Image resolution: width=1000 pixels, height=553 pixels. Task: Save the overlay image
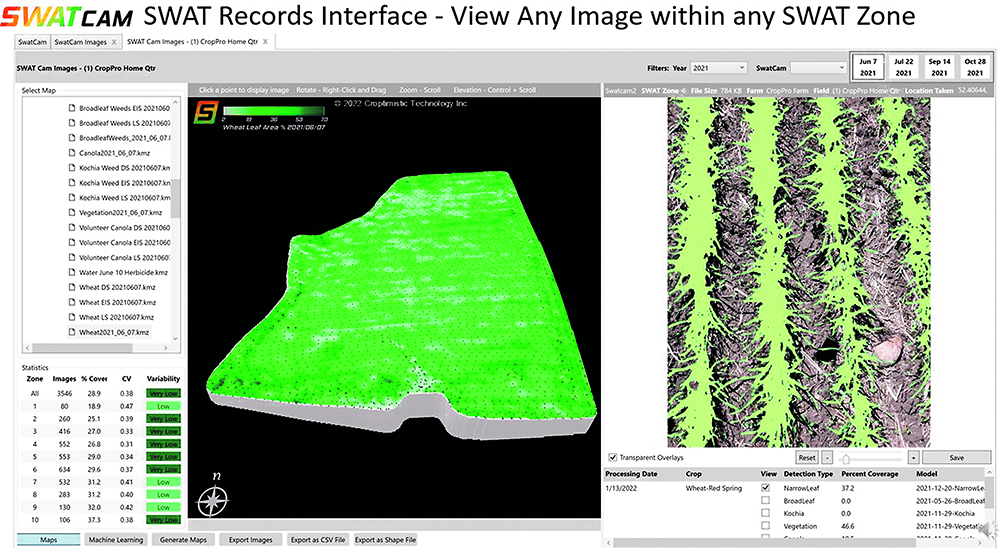click(956, 457)
